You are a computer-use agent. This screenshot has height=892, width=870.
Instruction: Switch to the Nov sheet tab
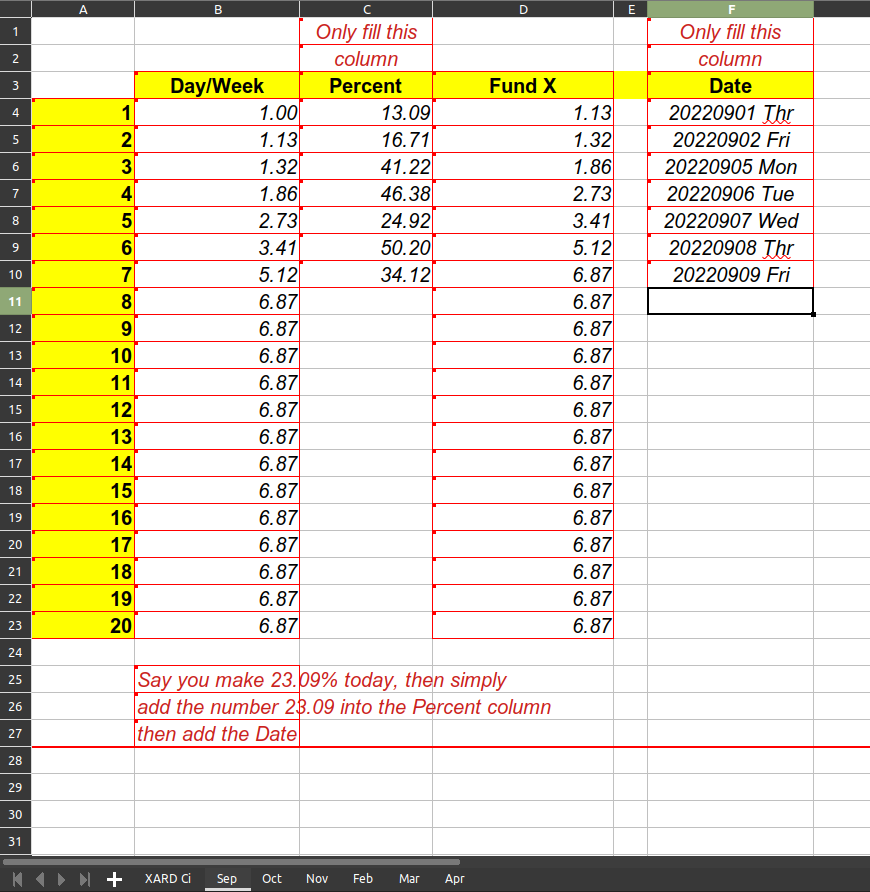[317, 878]
